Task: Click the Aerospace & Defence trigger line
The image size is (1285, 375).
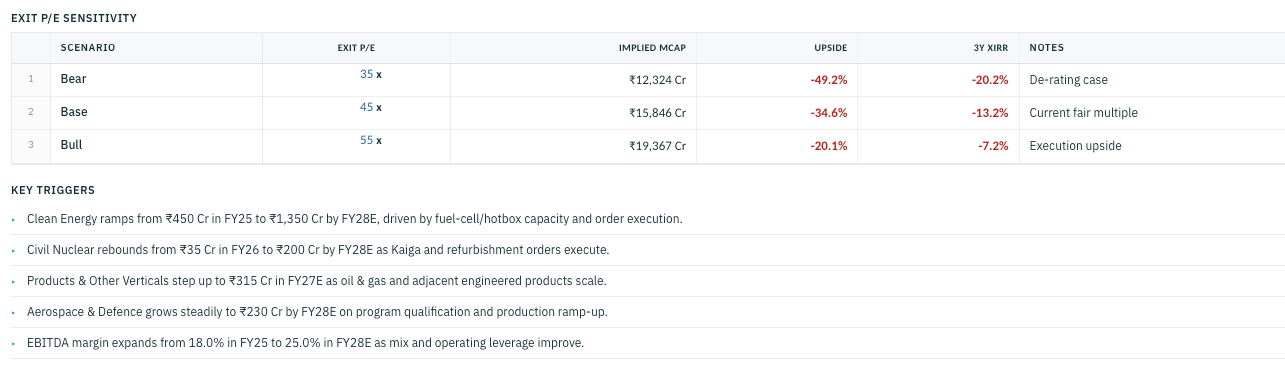Action: click(x=317, y=311)
